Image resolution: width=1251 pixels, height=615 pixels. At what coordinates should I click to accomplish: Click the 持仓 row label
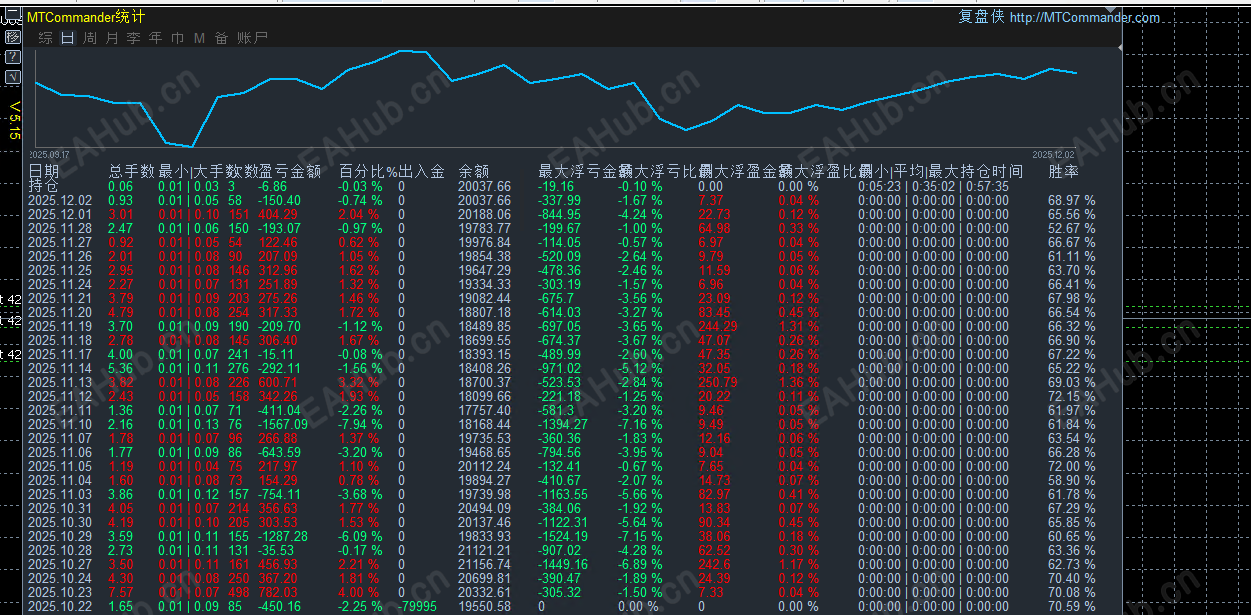point(43,186)
